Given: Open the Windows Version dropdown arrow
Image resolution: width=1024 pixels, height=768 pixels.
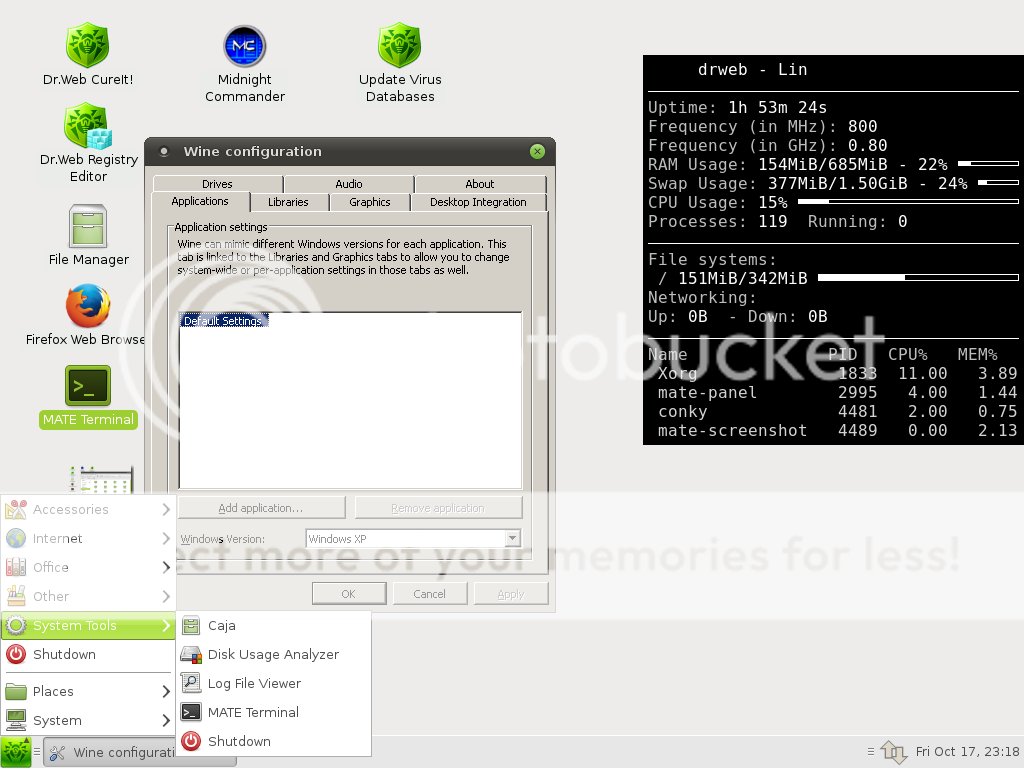Looking at the screenshot, I should pyautogui.click(x=513, y=539).
